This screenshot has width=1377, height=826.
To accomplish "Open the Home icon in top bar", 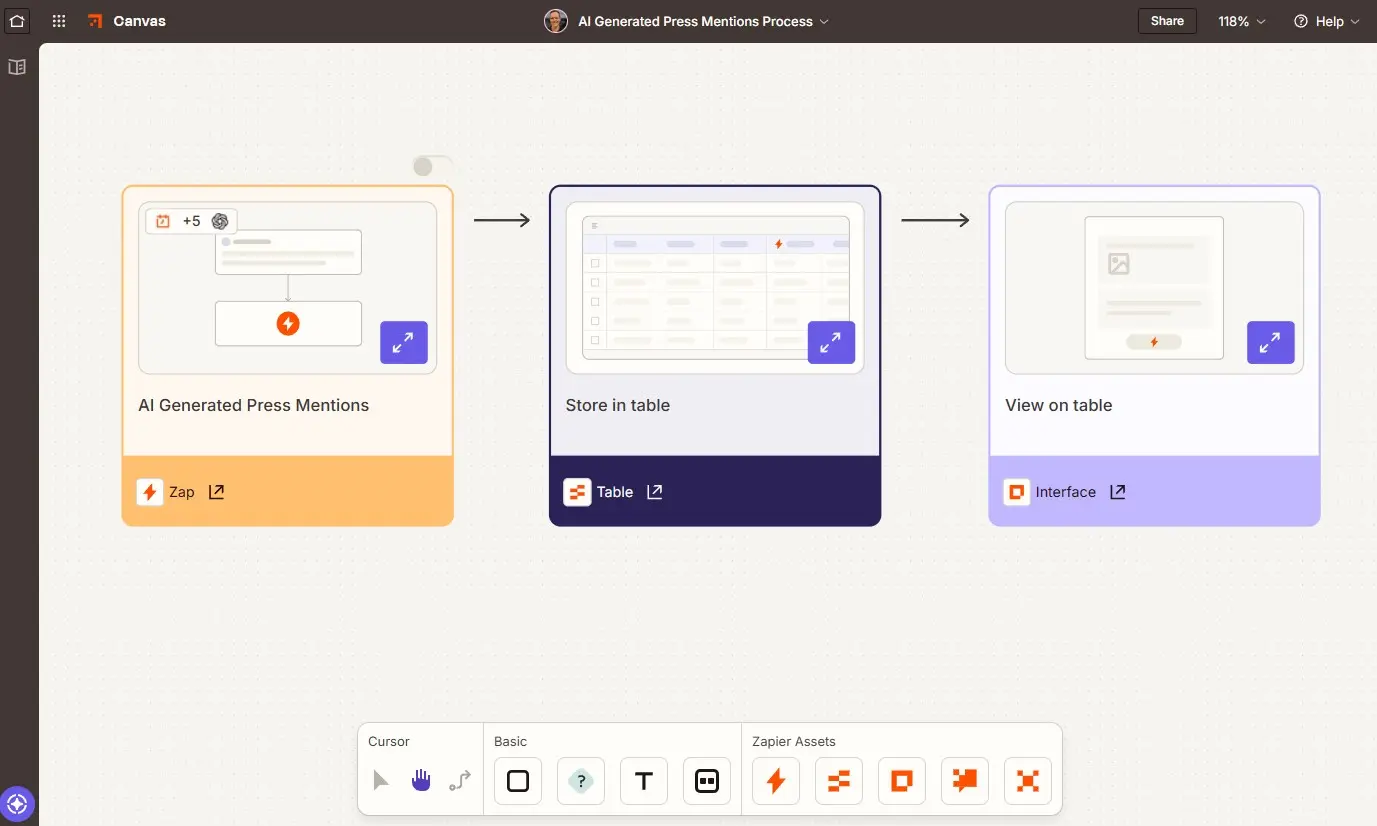I will (x=17, y=21).
